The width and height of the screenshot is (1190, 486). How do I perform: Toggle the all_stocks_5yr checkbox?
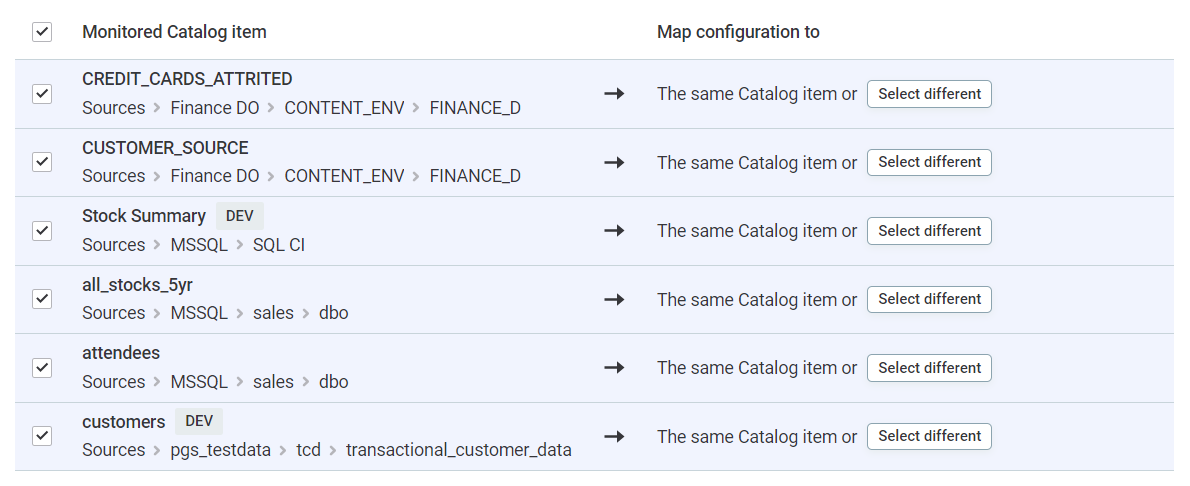tap(42, 299)
